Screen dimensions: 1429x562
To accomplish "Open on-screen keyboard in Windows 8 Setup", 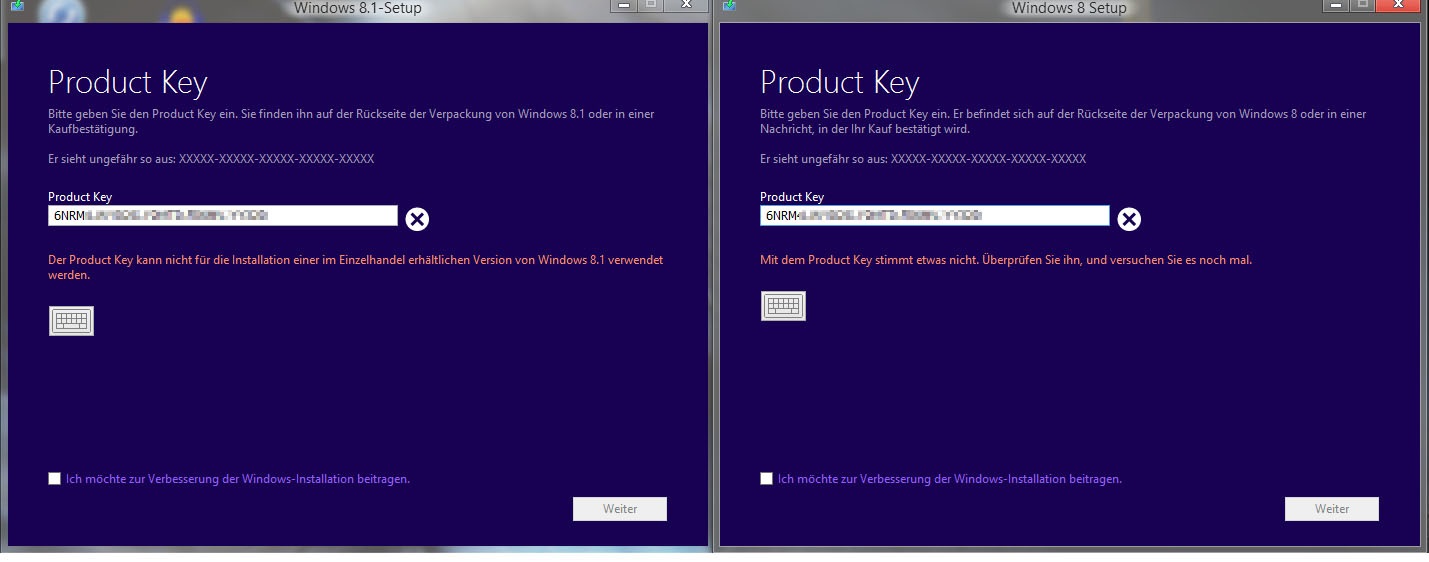I will click(783, 306).
